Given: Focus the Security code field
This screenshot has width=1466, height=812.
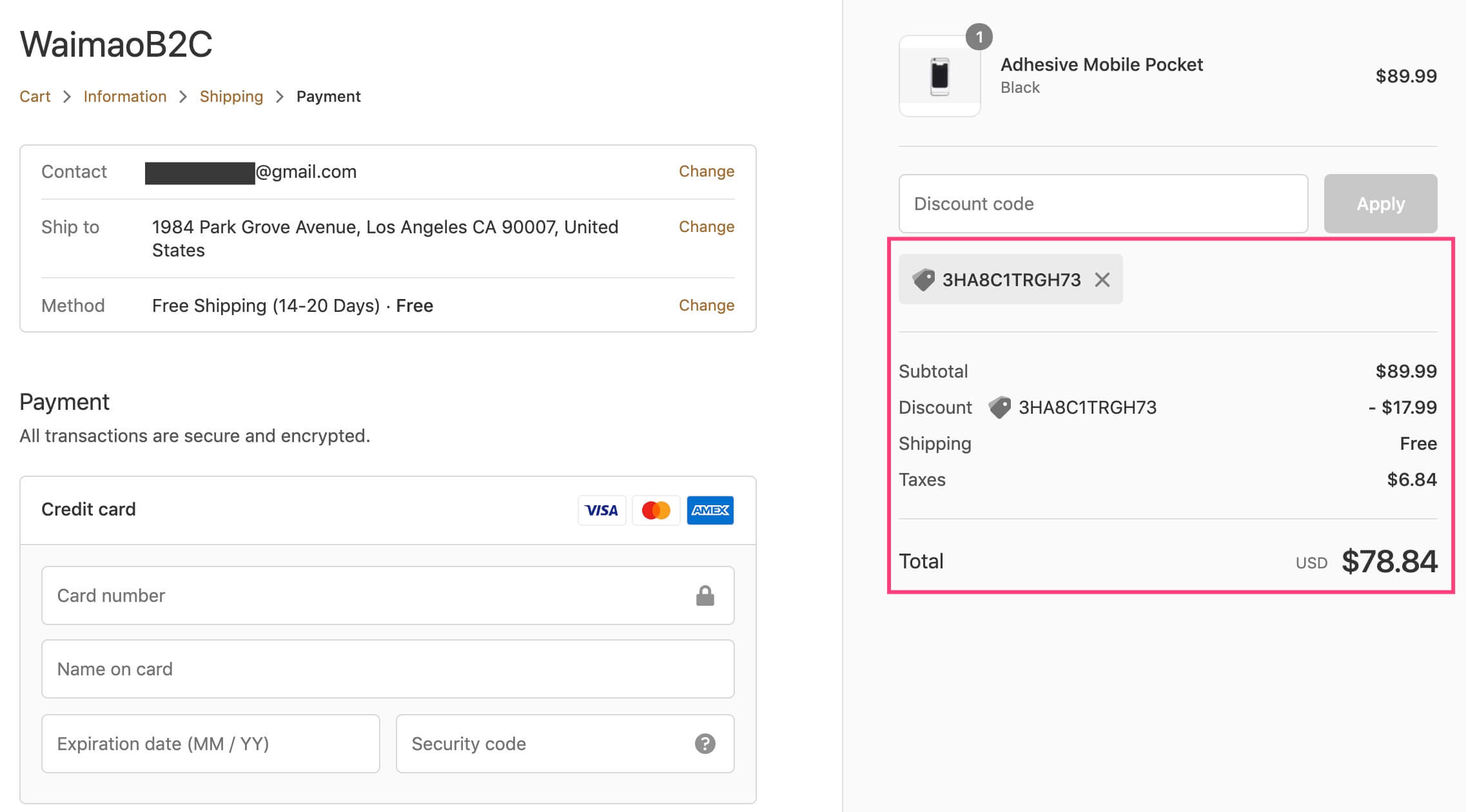Looking at the screenshot, I should point(565,744).
